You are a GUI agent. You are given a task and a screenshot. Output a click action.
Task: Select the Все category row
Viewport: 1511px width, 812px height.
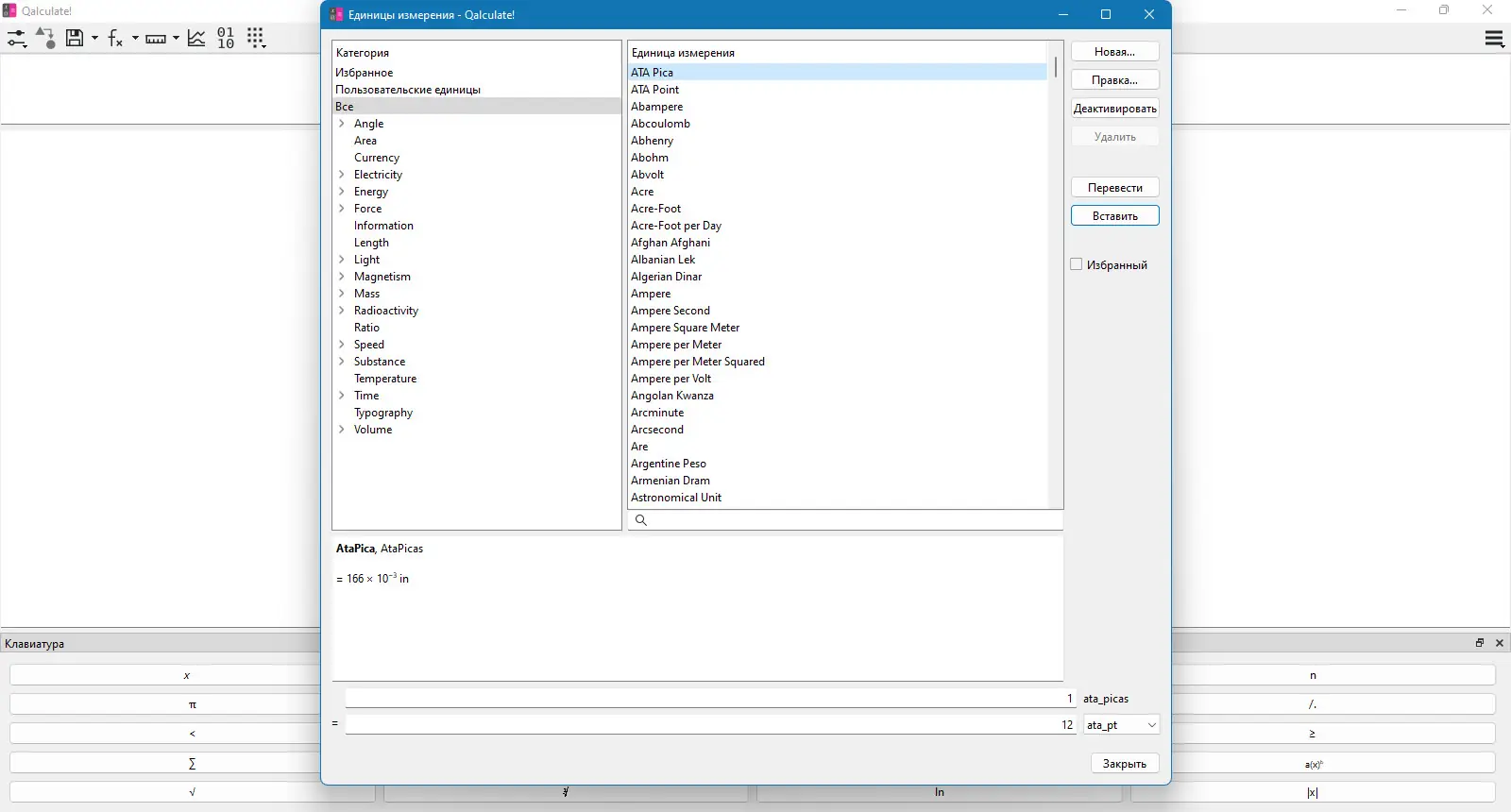point(476,107)
